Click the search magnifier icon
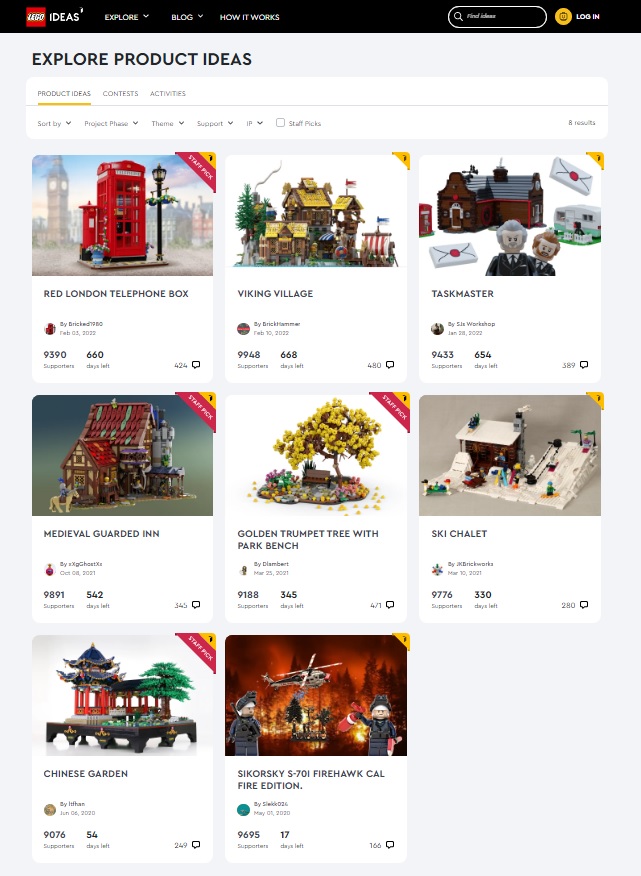The image size is (641, 876). (x=458, y=16)
